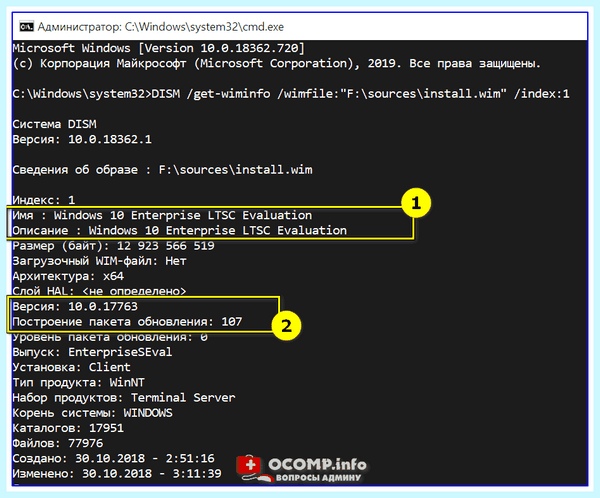Click the line 'Уровень пакета обновления: 0'
The image size is (600, 498).
click(110, 337)
